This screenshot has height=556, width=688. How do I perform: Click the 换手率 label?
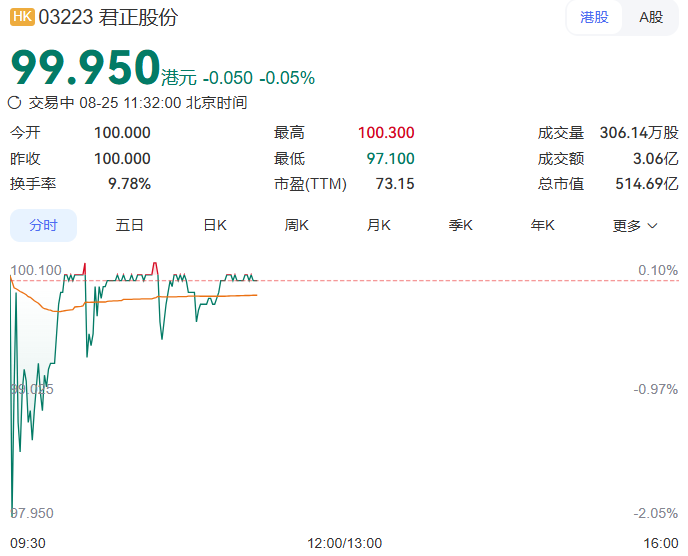coord(33,184)
